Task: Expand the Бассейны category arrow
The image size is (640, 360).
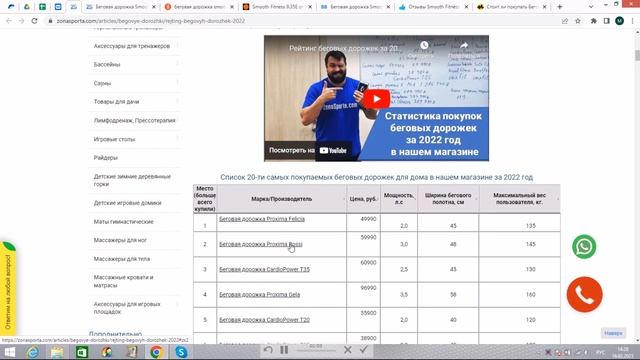Action: pos(178,64)
